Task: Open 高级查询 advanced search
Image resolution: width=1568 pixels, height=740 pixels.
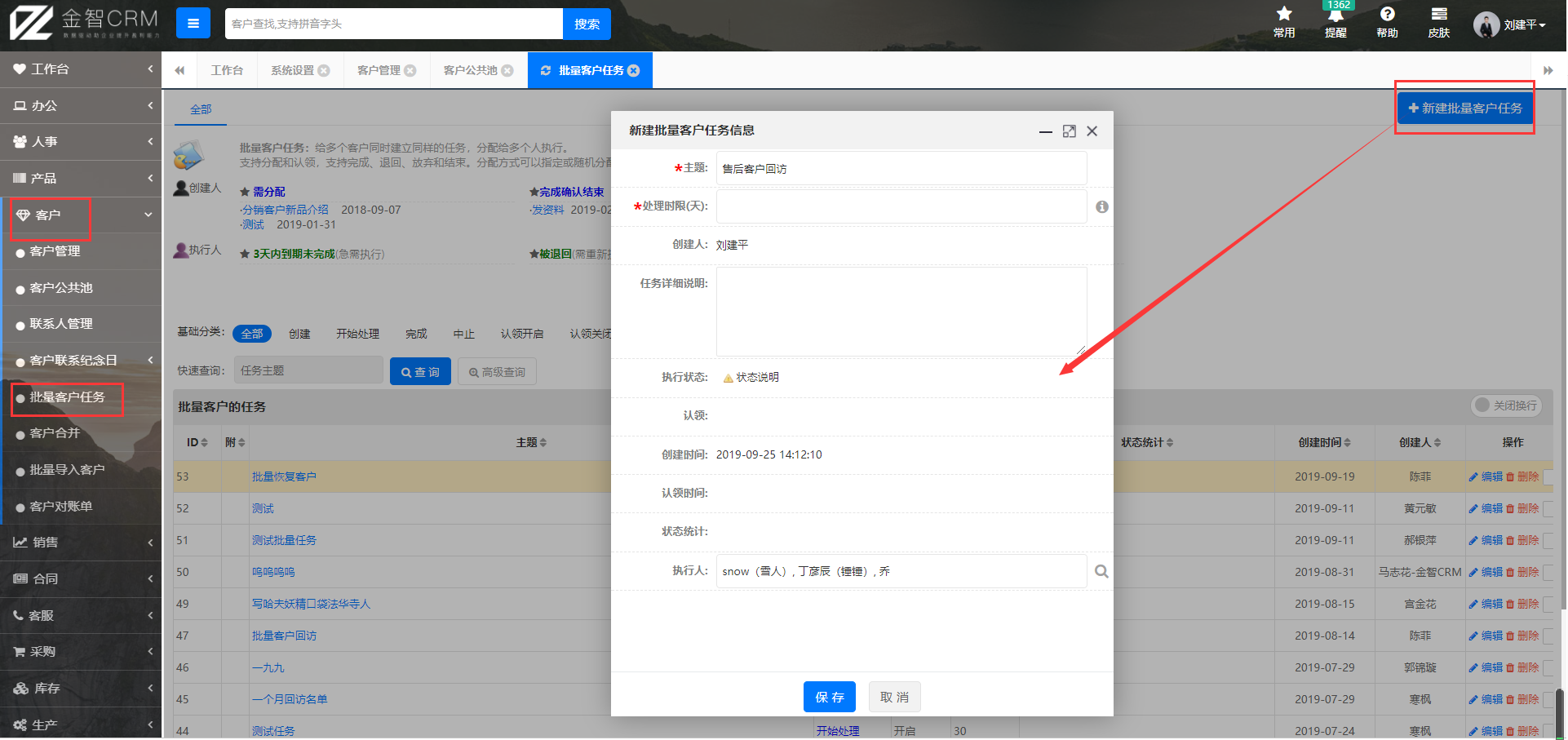Action: [x=497, y=371]
